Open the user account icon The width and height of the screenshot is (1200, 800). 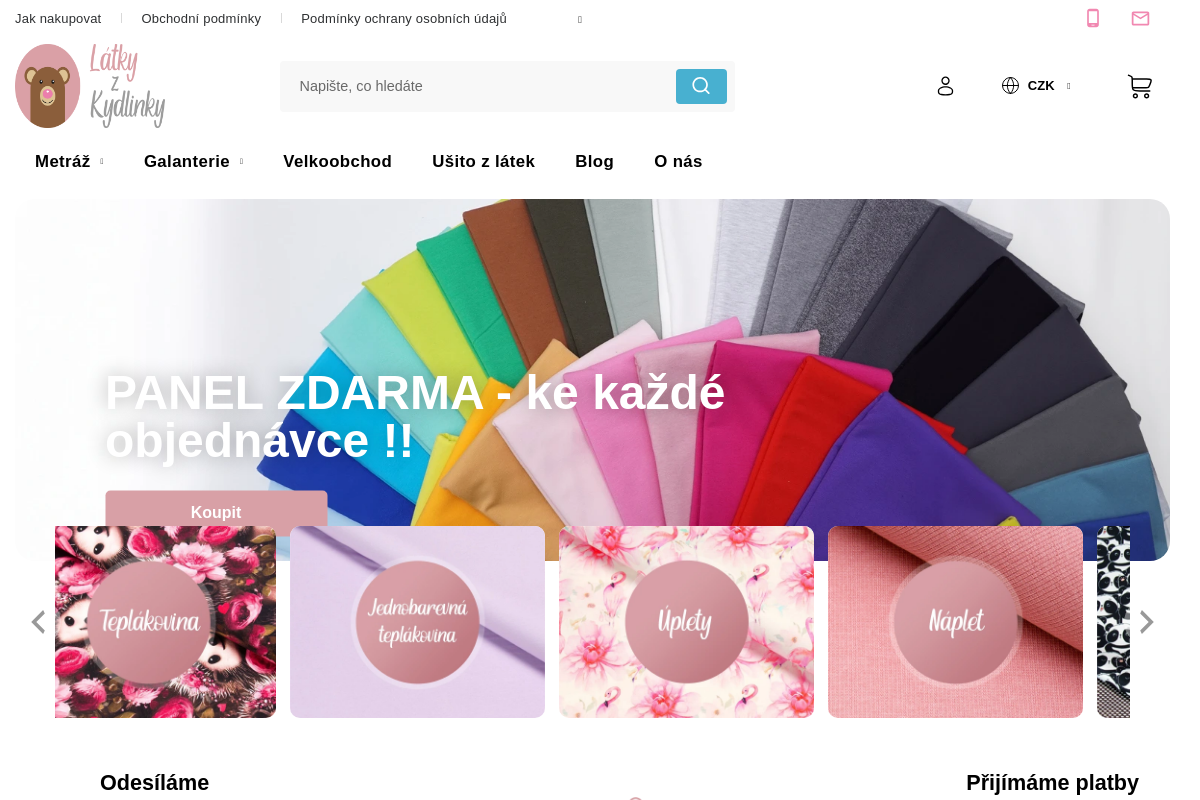pyautogui.click(x=945, y=86)
